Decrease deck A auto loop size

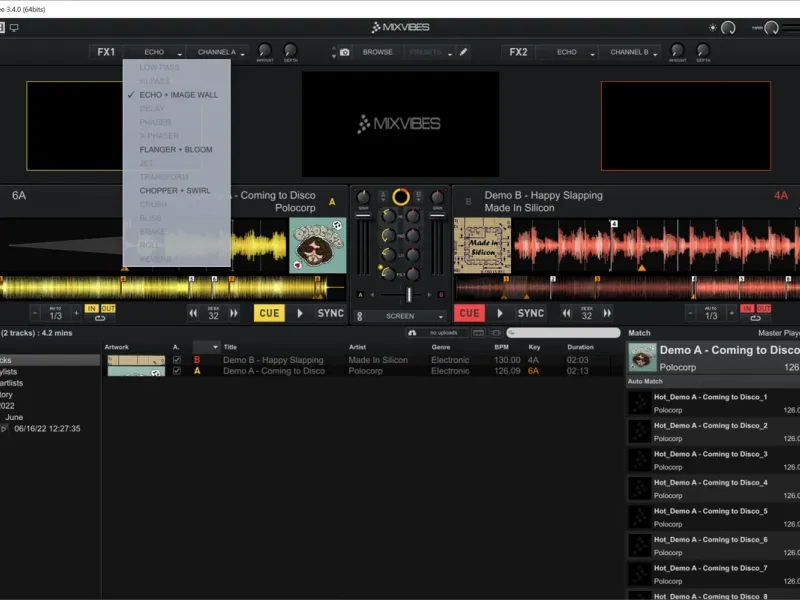(x=35, y=313)
